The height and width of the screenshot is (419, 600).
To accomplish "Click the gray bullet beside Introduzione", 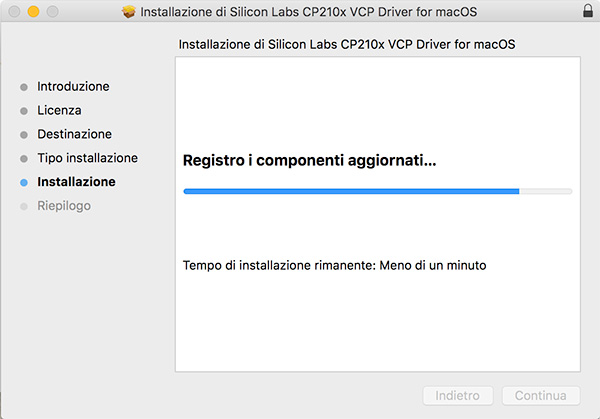I will pos(24,87).
